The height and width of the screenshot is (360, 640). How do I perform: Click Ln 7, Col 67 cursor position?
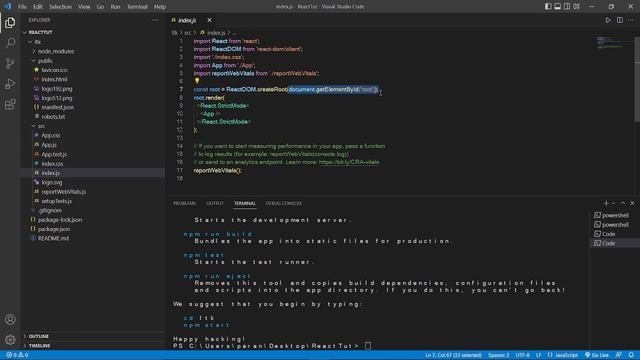(x=453, y=355)
